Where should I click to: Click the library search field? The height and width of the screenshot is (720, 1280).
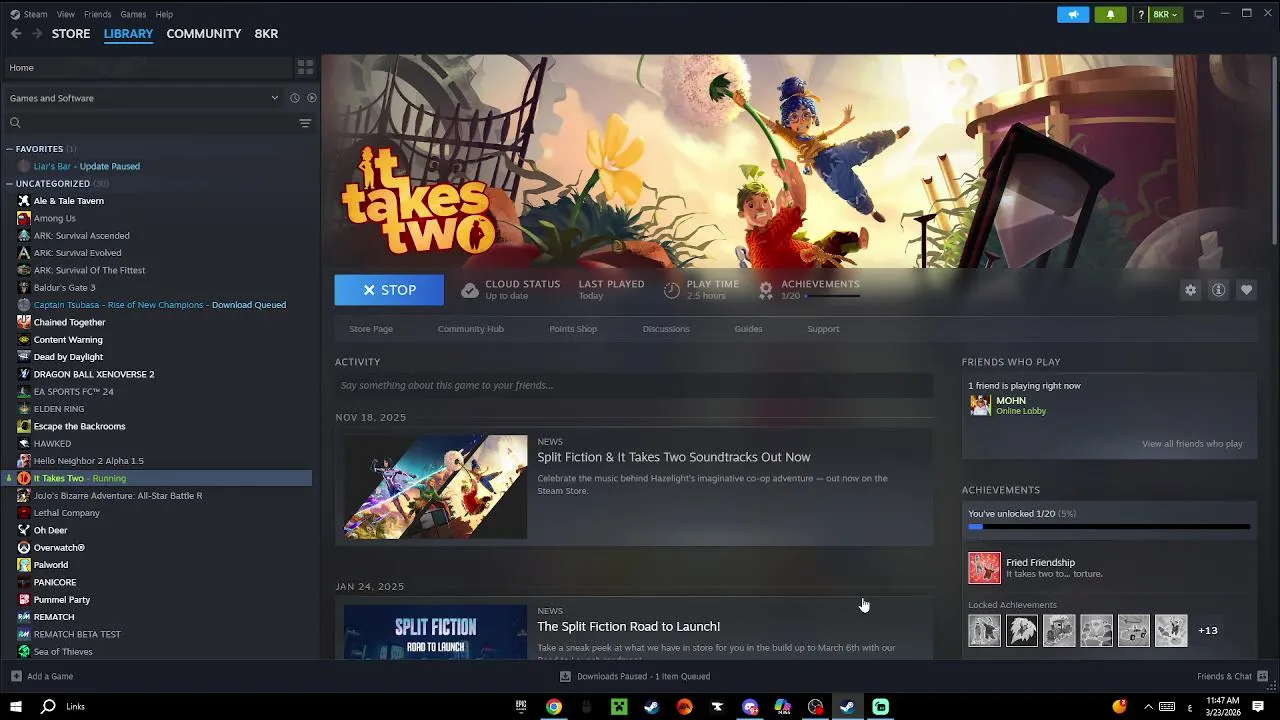point(150,123)
